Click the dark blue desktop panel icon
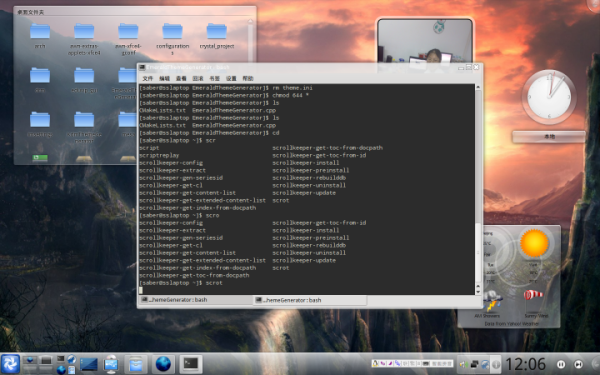 (88, 364)
